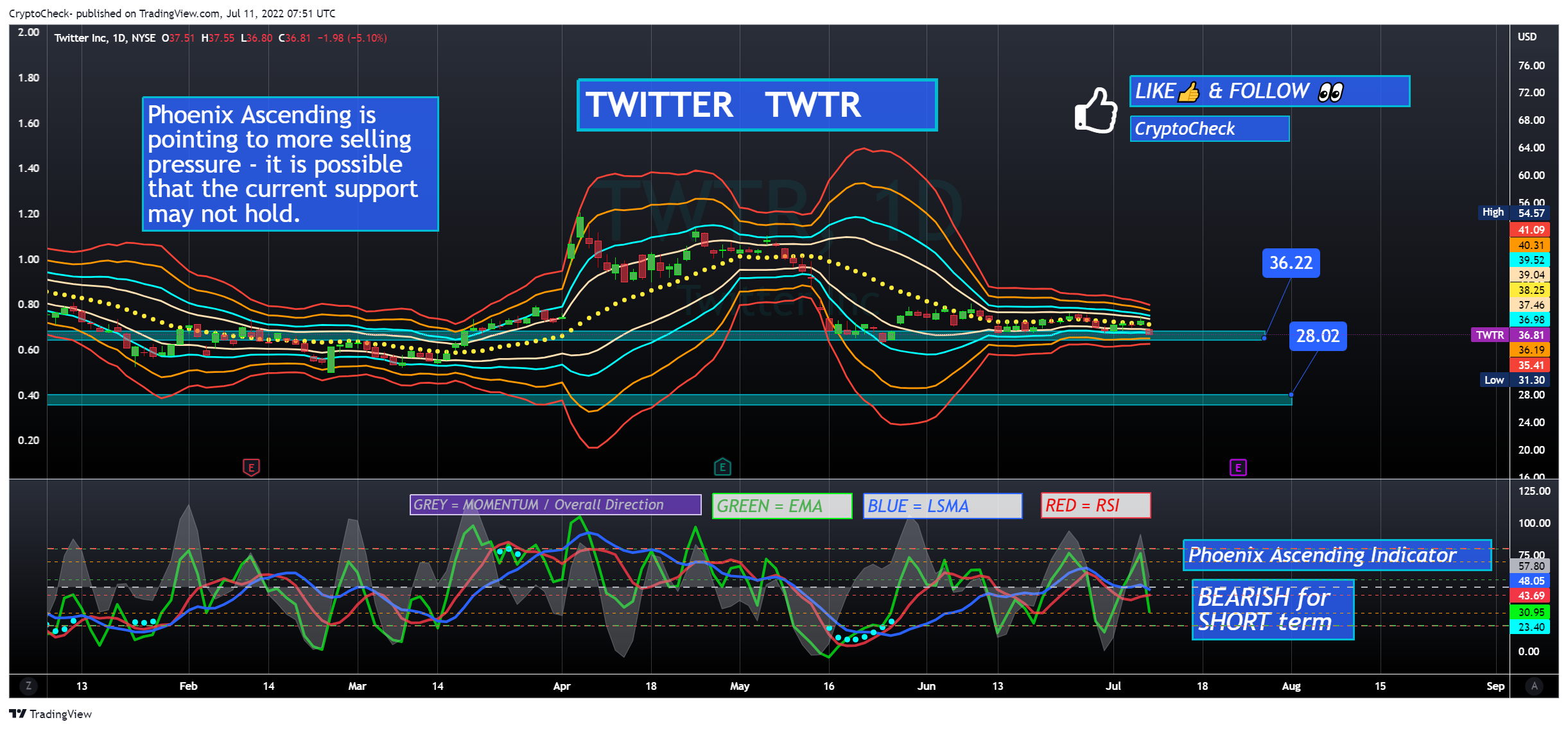
Task: Click the USD currency label on the price axis
Action: click(1527, 37)
